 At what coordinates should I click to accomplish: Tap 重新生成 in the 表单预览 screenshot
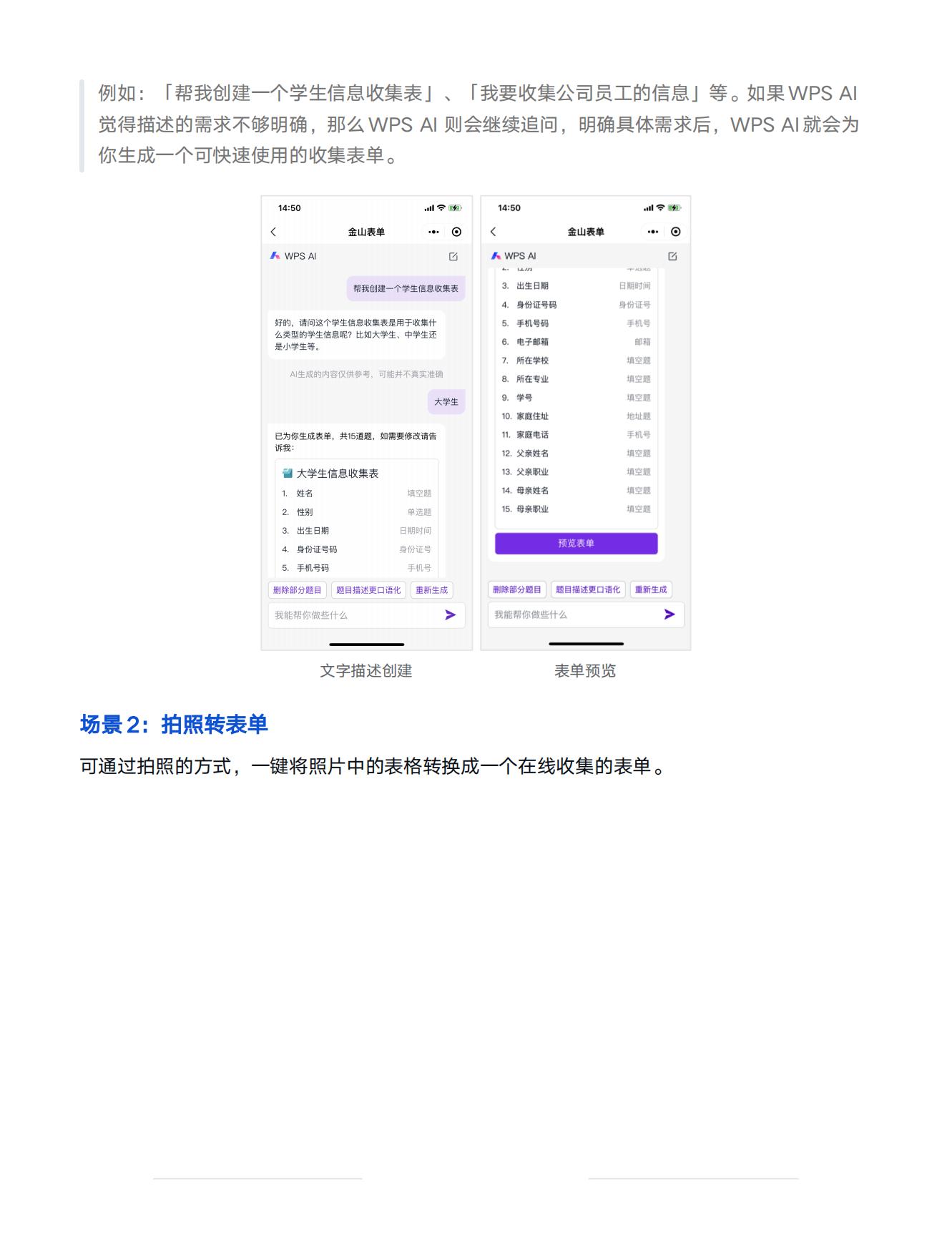point(651,589)
